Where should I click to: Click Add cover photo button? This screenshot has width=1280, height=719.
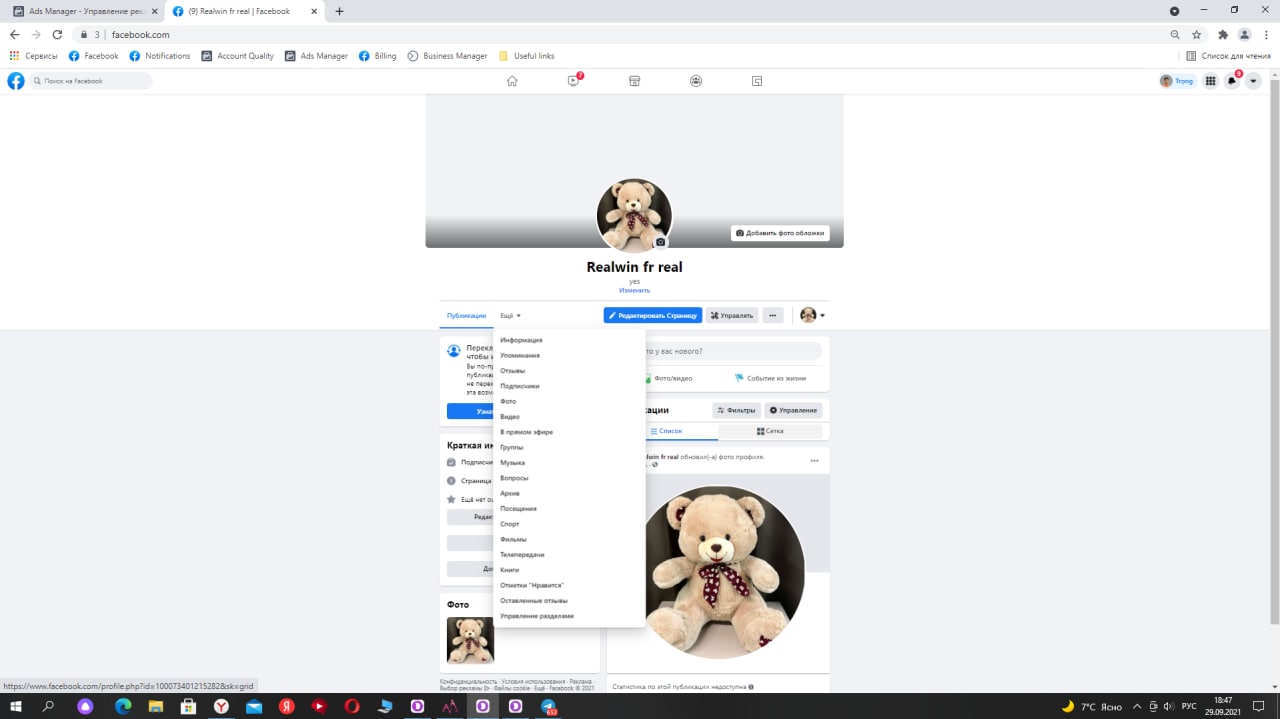[x=780, y=233]
